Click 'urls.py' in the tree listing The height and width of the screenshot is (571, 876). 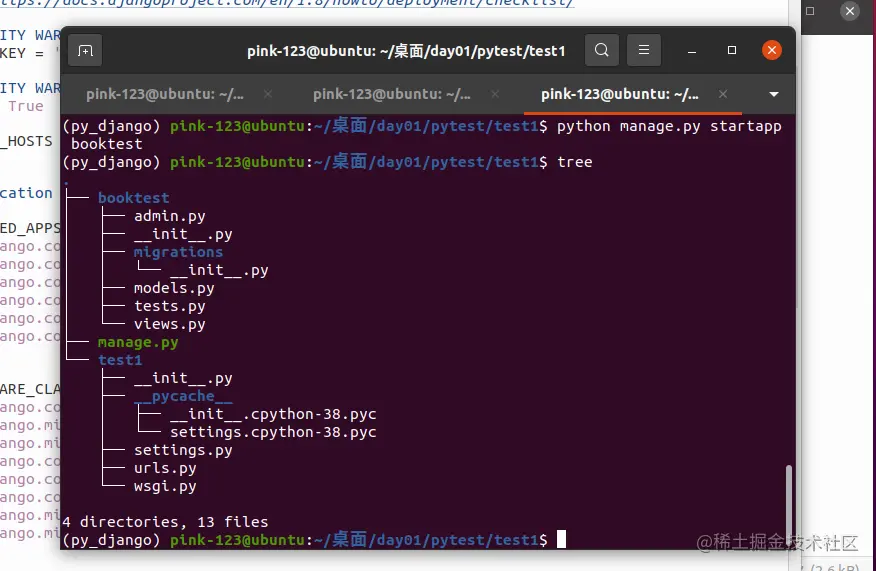[x=165, y=468]
